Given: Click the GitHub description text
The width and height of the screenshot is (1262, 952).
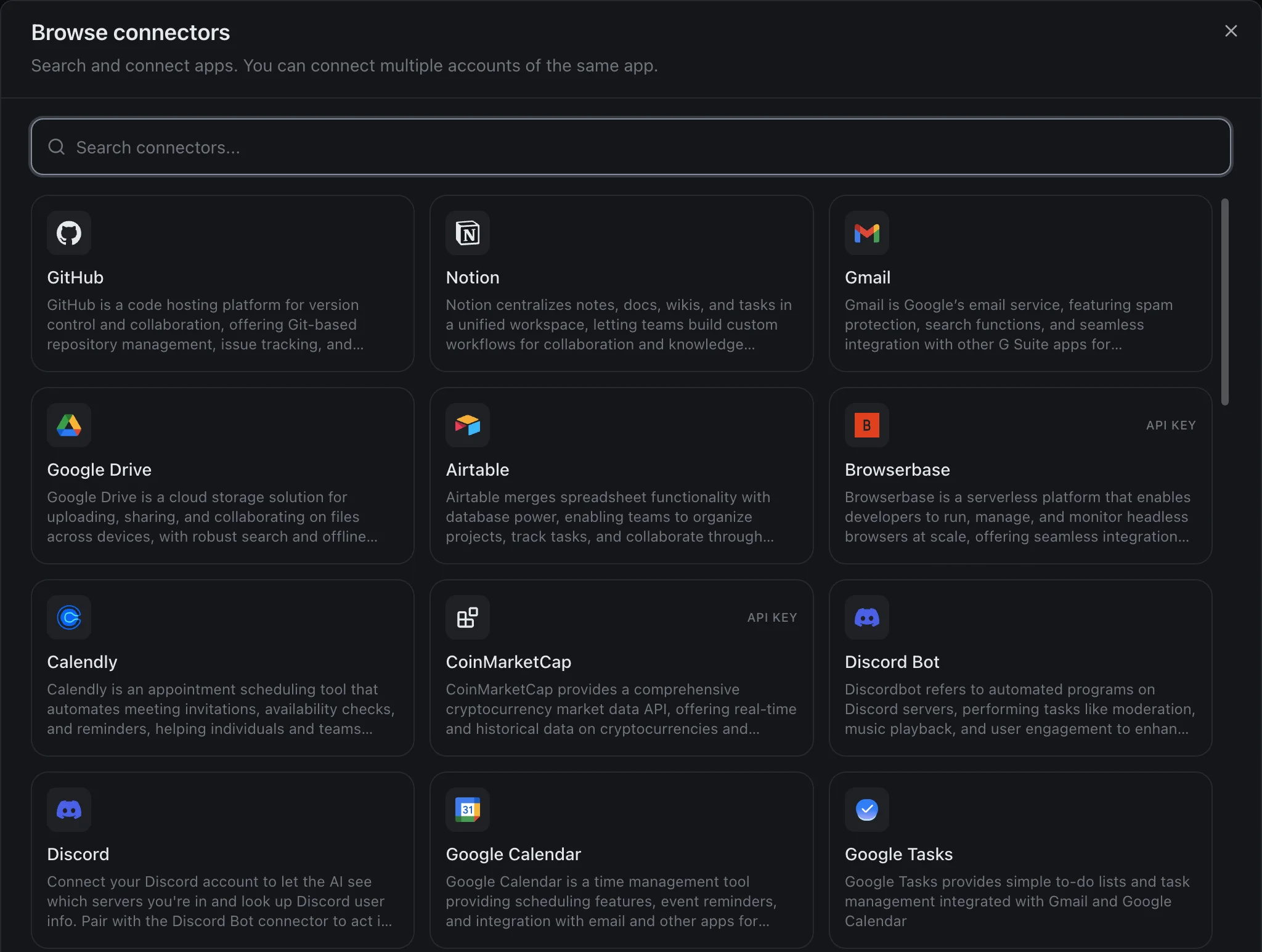Looking at the screenshot, I should 205,325.
